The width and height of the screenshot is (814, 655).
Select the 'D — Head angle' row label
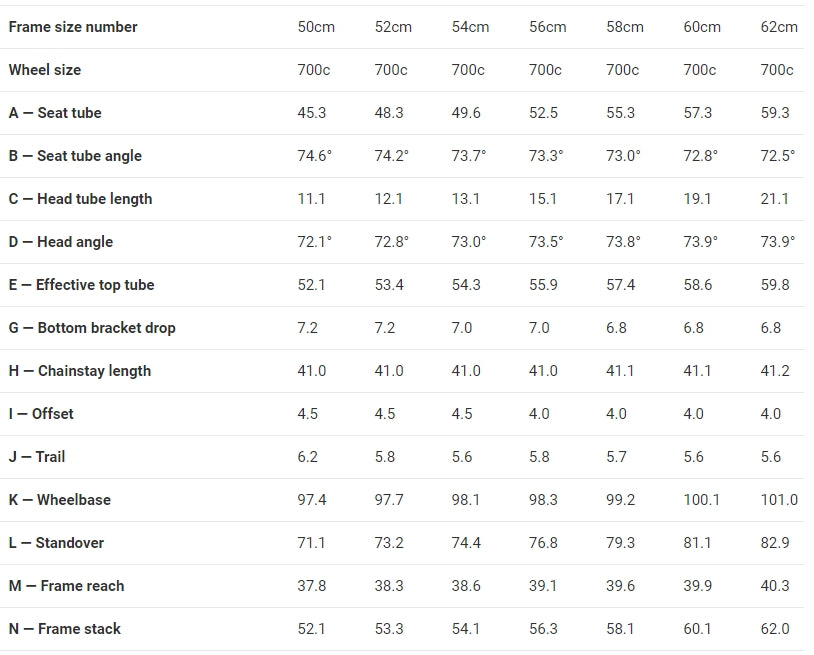pos(61,242)
